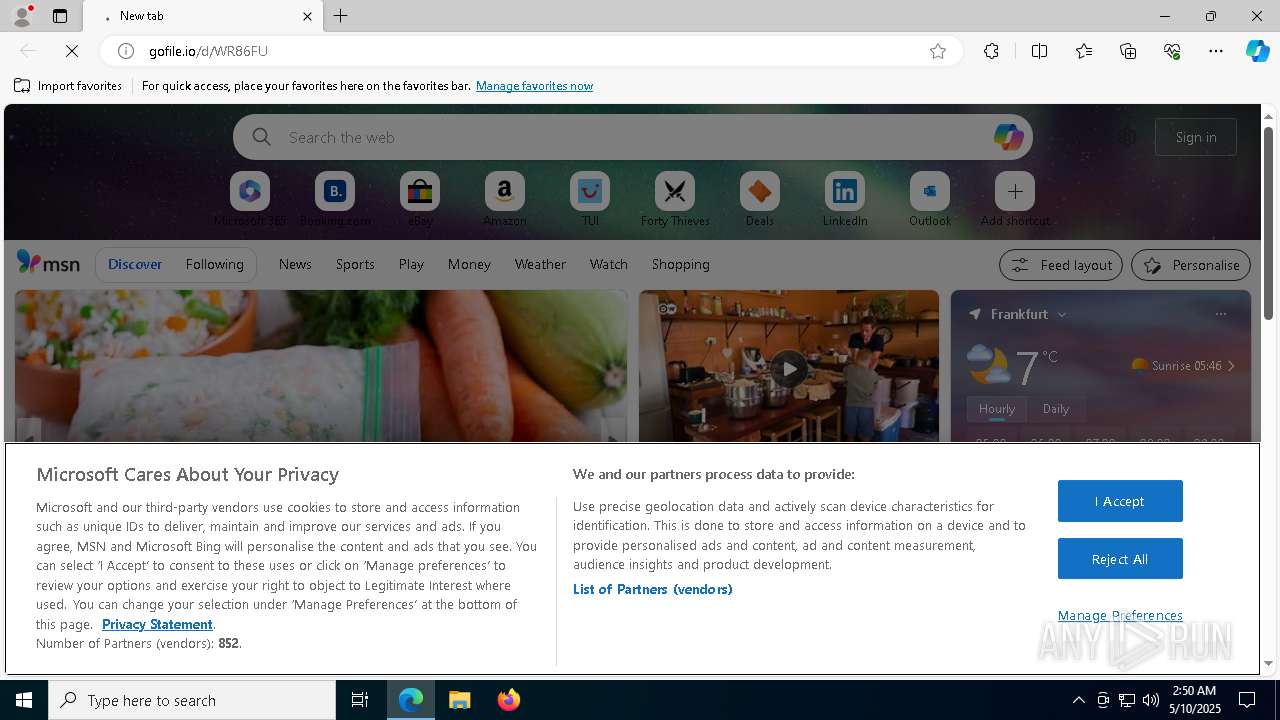This screenshot has width=1280, height=720.
Task: Open Settings and more ellipsis menu
Action: pyautogui.click(x=1216, y=51)
